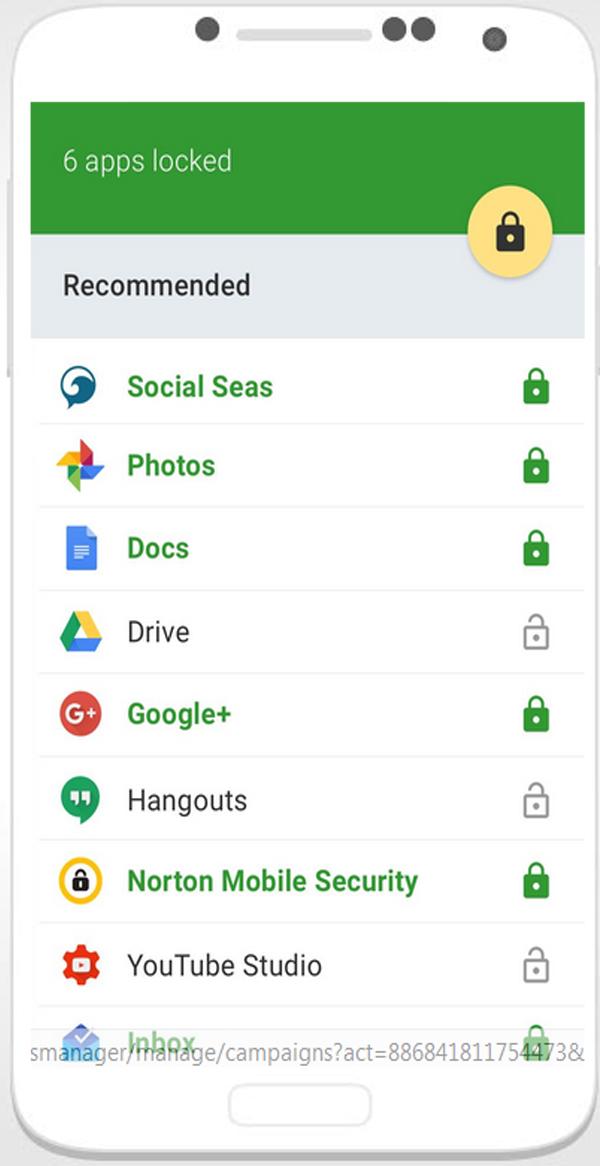
Task: Click the green Hangouts icon
Action: click(80, 799)
